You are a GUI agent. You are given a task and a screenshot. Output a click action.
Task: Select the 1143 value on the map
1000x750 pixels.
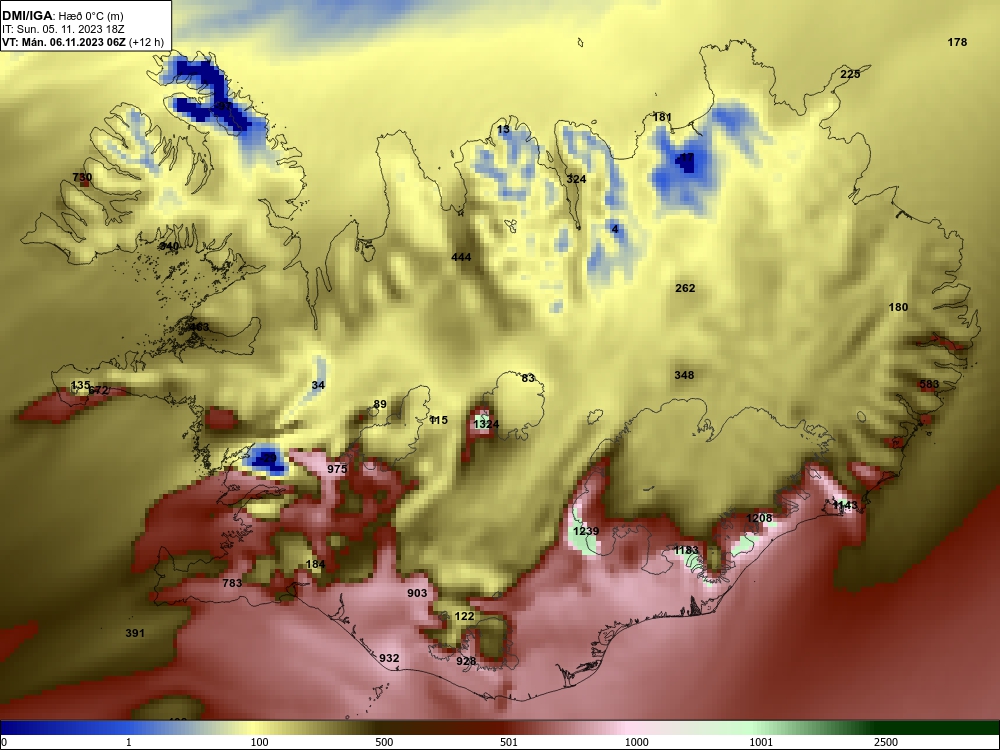tap(845, 505)
